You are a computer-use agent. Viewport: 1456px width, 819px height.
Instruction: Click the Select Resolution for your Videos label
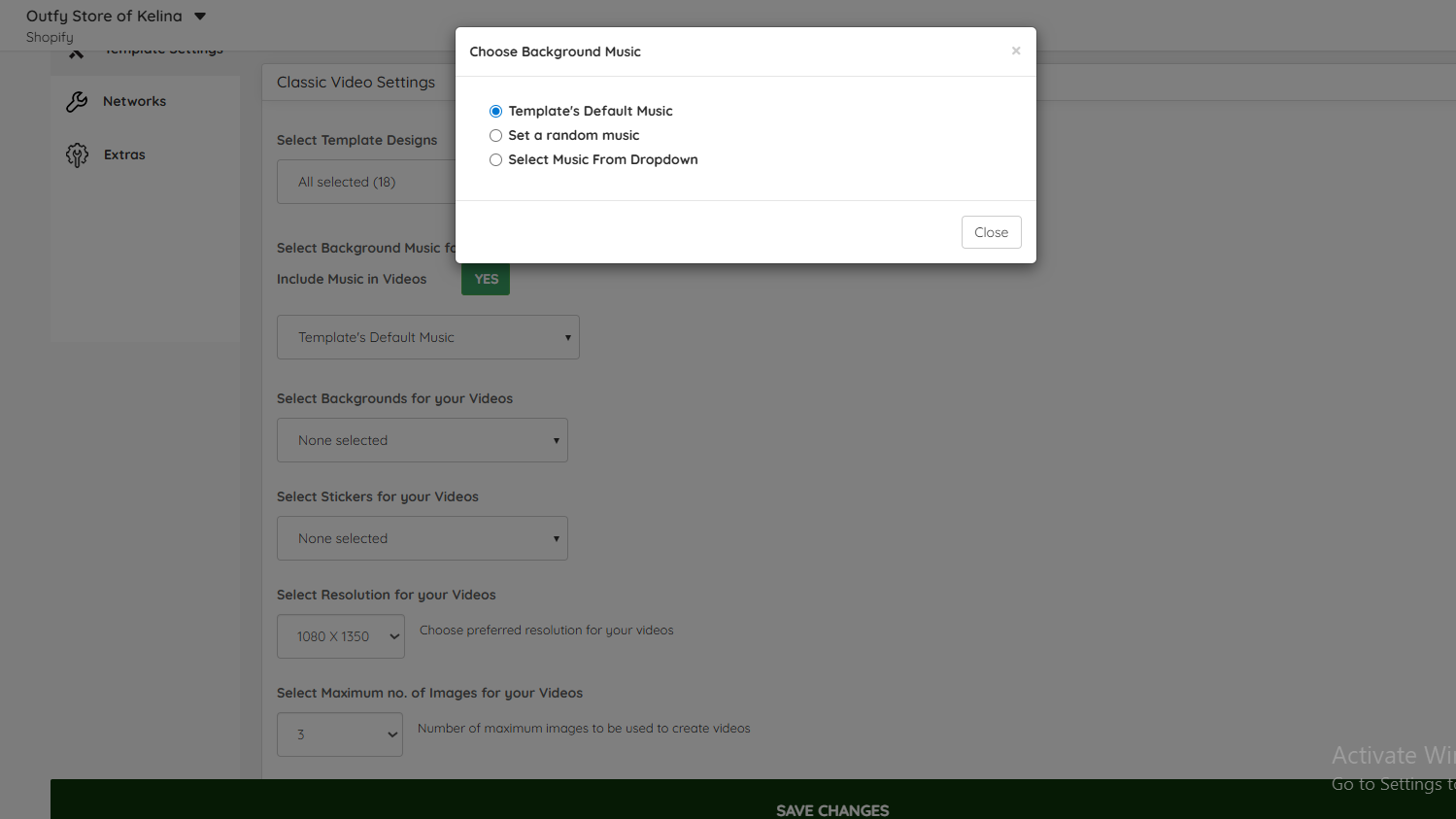(x=387, y=595)
